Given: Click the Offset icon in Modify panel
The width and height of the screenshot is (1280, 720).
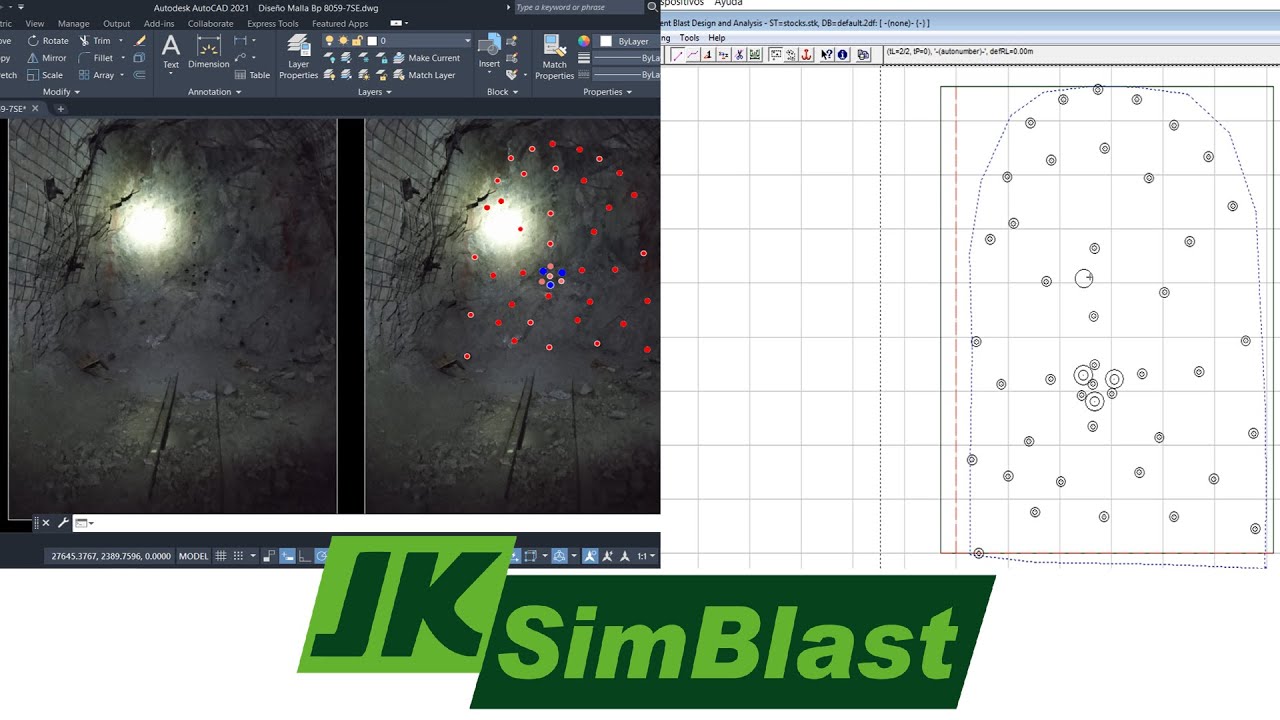Looking at the screenshot, I should click(139, 75).
